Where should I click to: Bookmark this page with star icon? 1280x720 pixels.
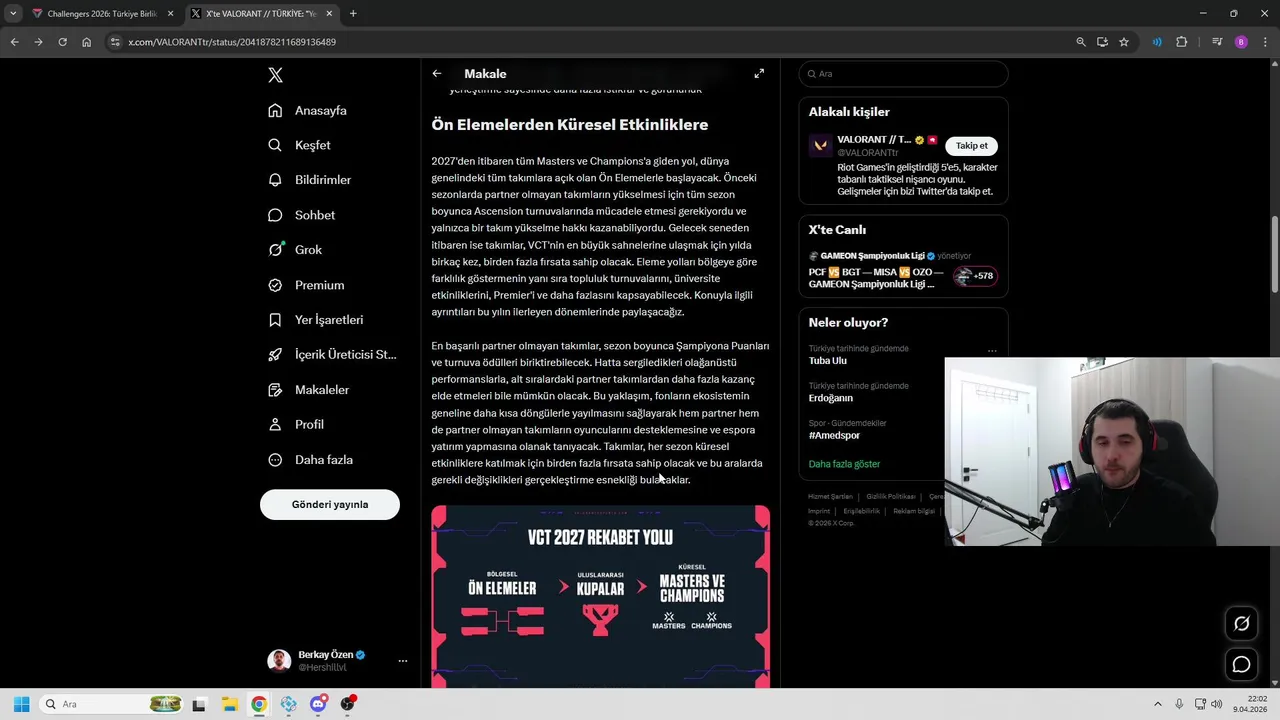[x=1124, y=42]
